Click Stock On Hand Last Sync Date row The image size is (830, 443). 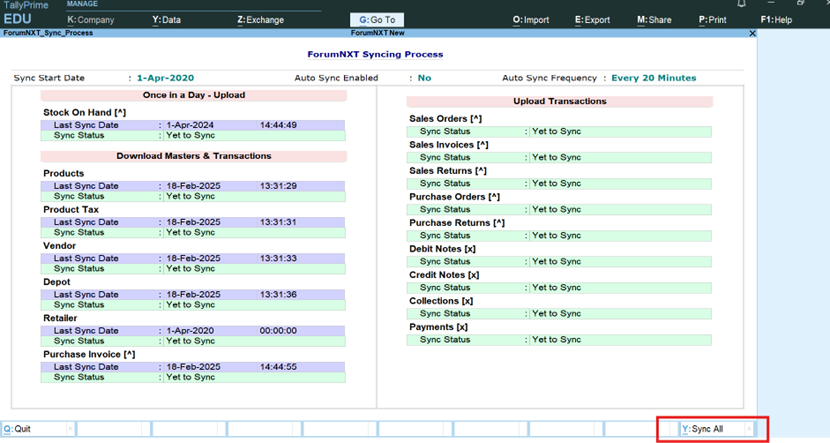pyautogui.click(x=193, y=125)
